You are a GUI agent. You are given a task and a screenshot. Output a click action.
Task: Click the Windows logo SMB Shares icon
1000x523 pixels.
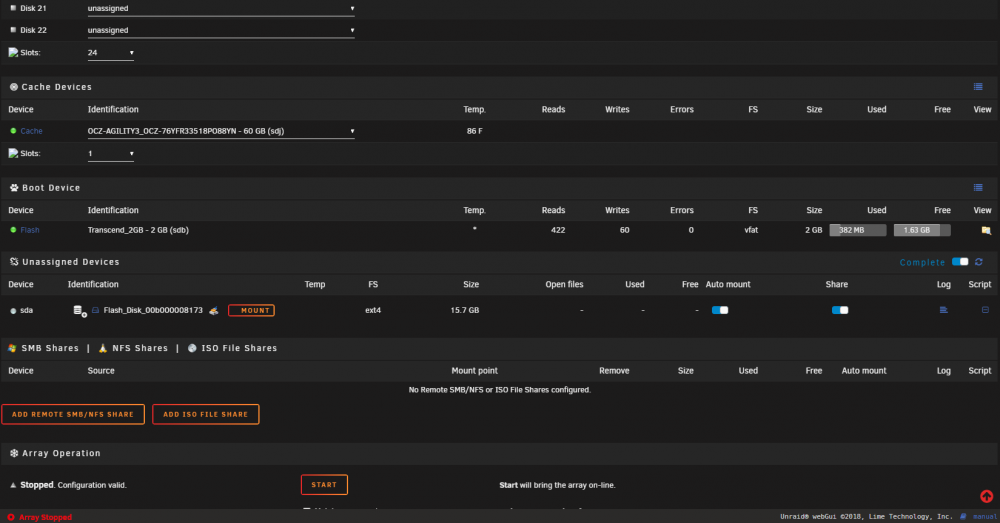pos(12,348)
